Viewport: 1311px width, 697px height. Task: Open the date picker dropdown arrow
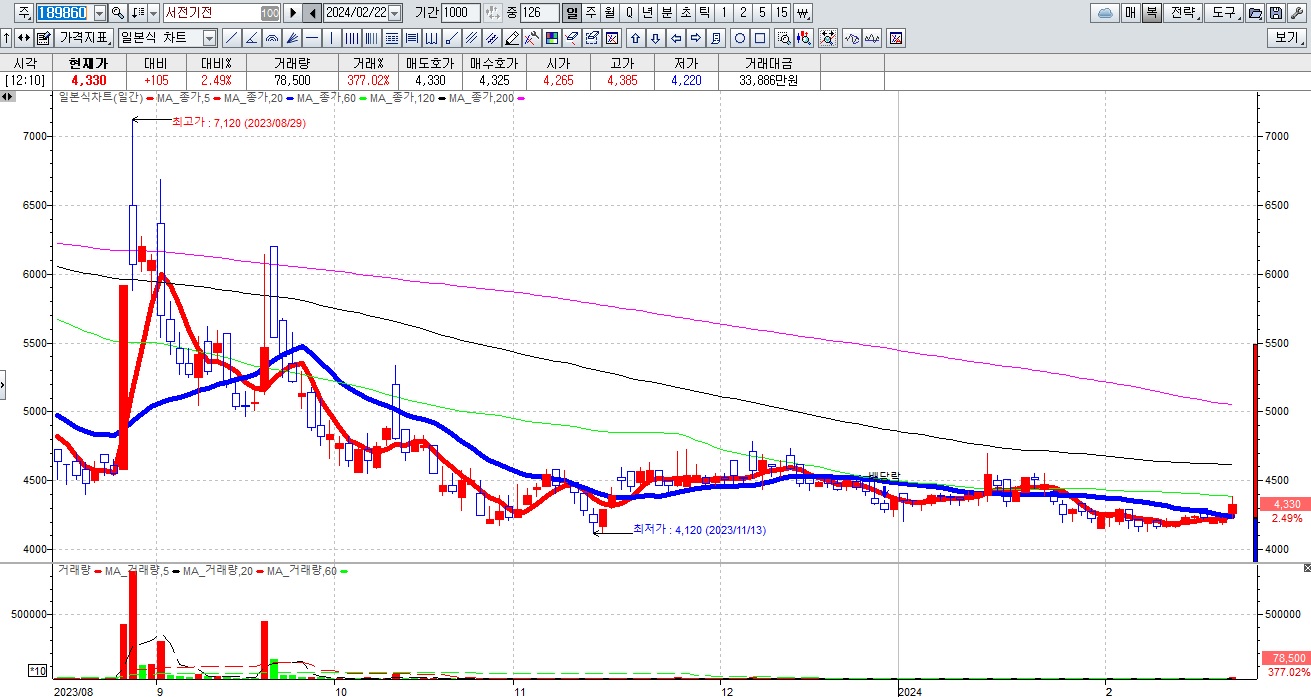point(394,13)
